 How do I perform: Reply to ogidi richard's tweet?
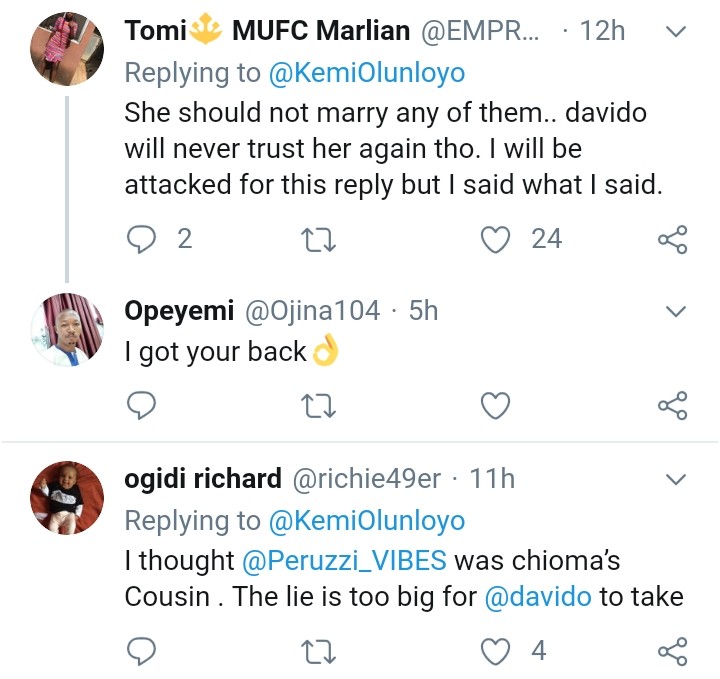tap(141, 651)
